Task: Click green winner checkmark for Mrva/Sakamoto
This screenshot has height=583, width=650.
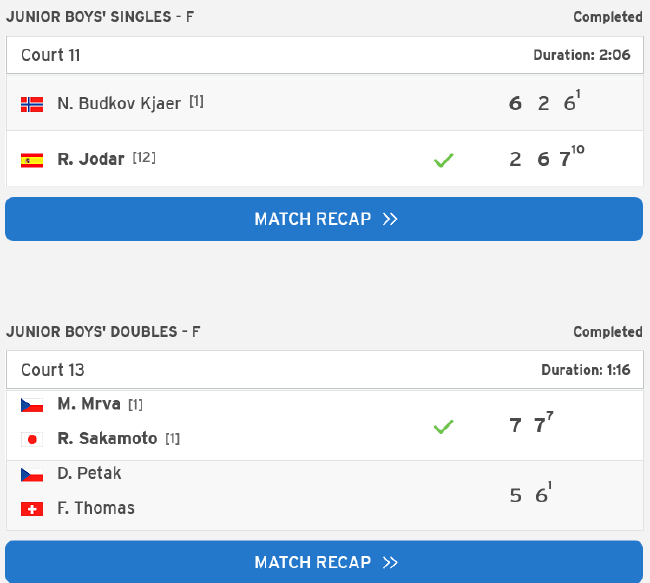Action: tap(444, 427)
